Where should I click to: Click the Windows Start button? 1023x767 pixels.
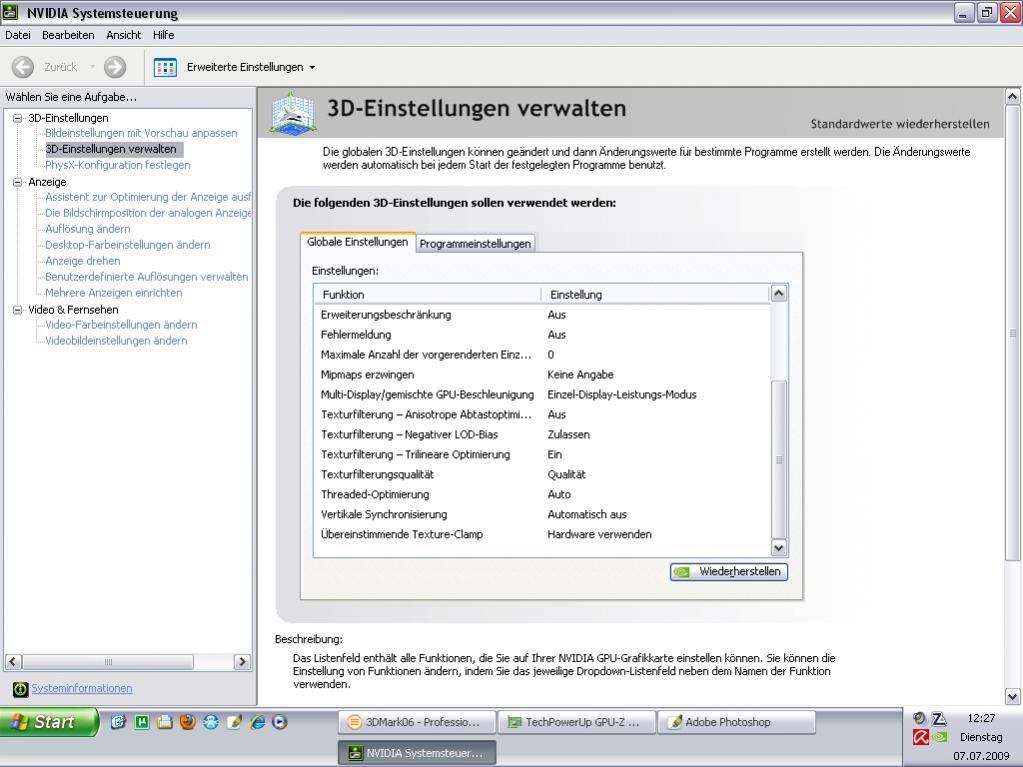point(49,722)
